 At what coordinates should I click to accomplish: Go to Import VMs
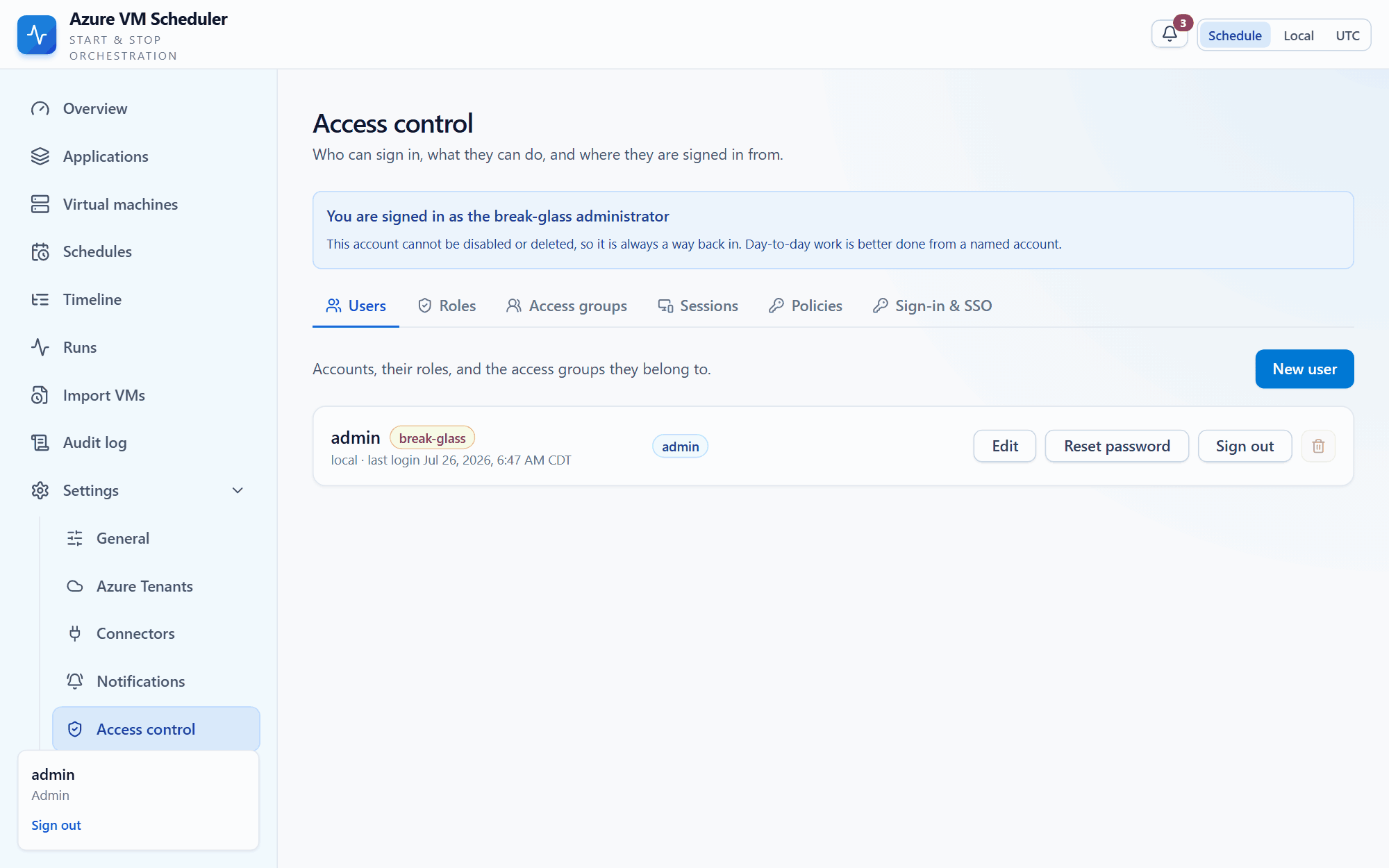139,395
